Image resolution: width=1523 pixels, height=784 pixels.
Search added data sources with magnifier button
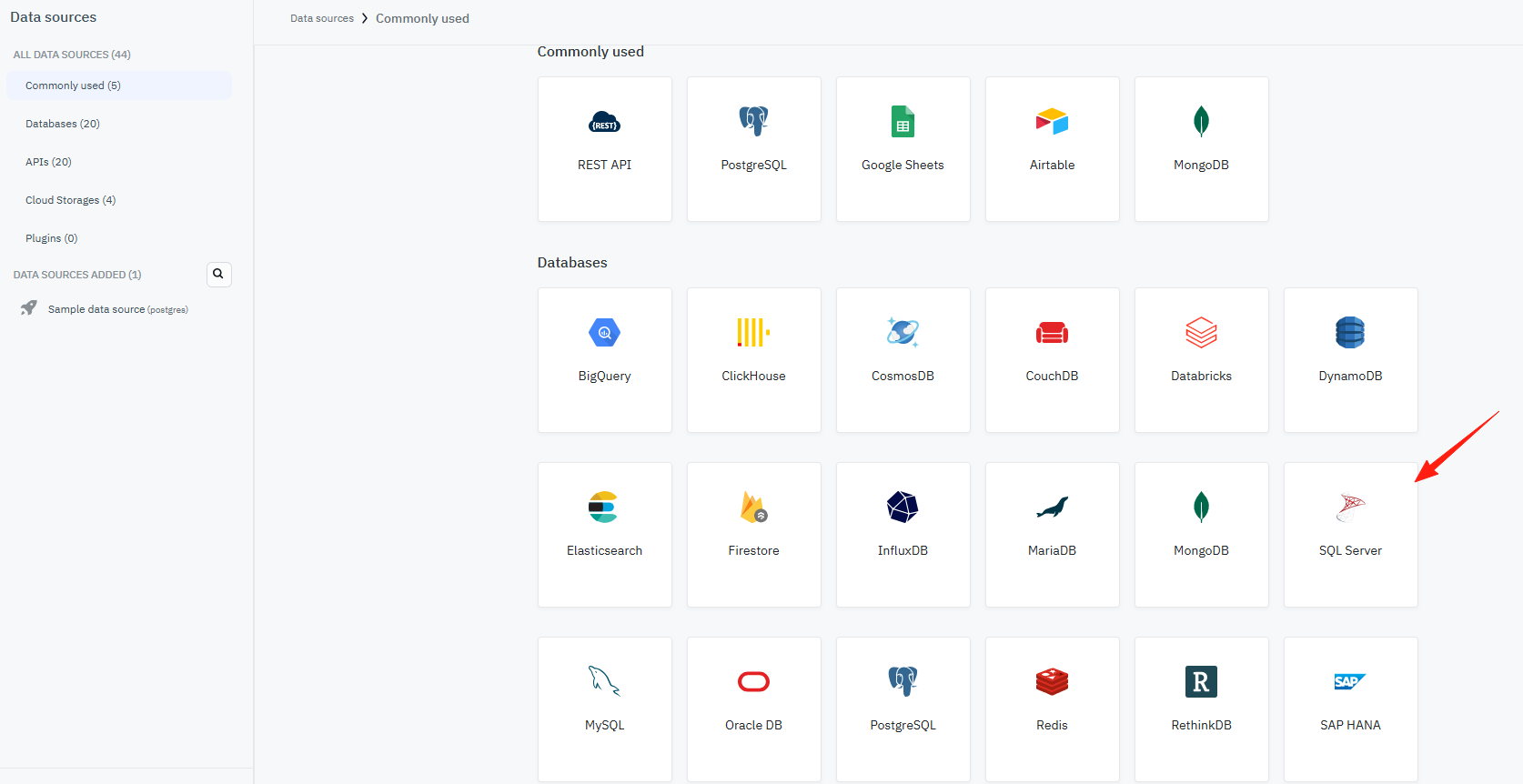(x=218, y=274)
